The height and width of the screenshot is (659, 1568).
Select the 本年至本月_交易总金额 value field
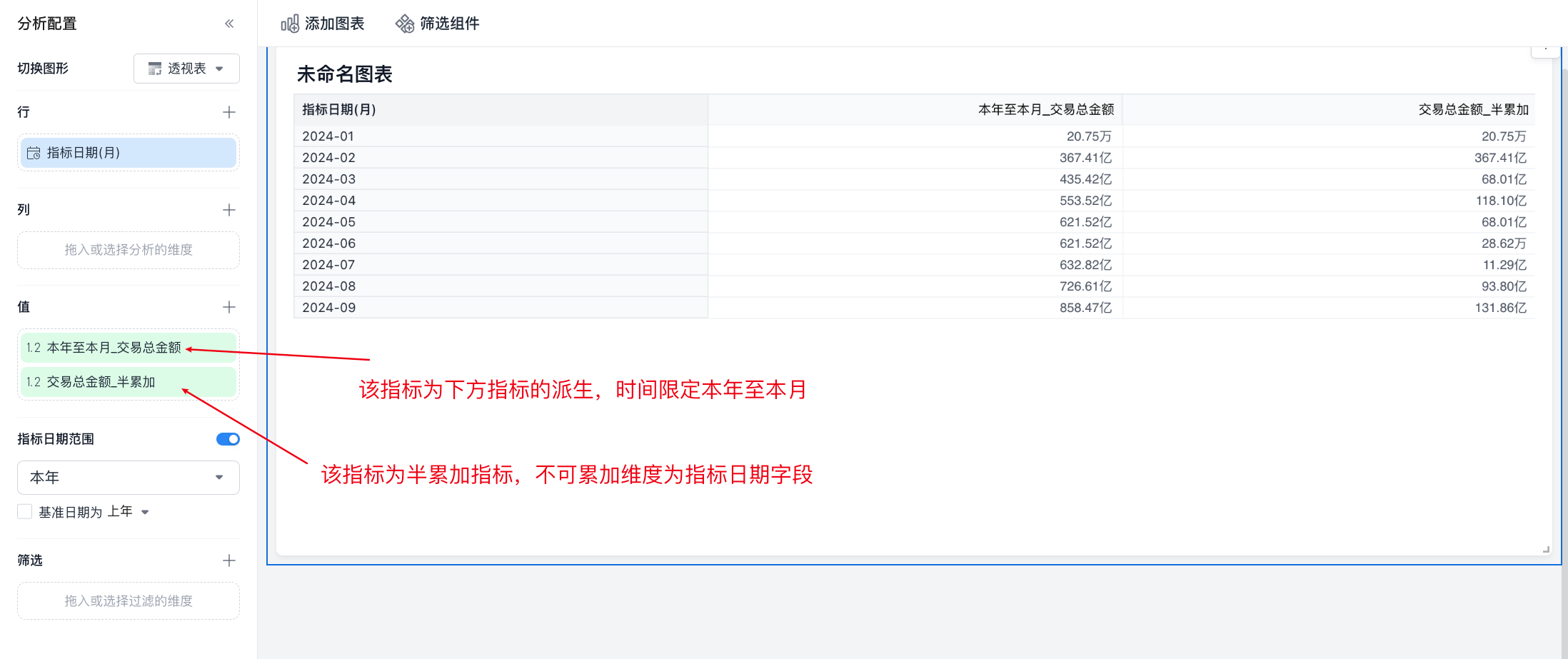114,348
